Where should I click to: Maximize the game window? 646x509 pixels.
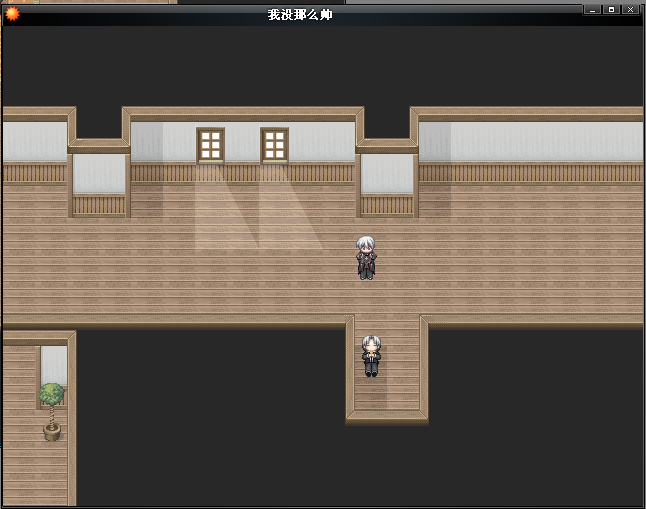pyautogui.click(x=611, y=9)
